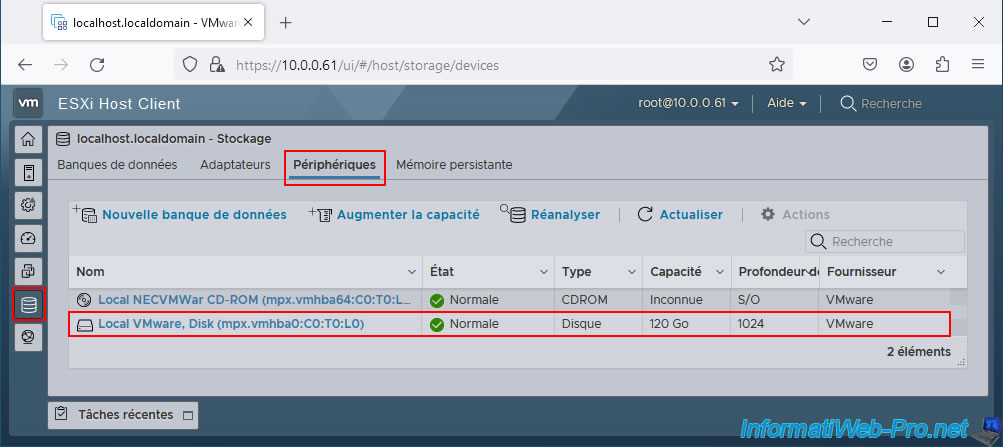Viewport: 1003px width, 447px height.
Task: Expand the État column dropdown arrow
Action: pyautogui.click(x=544, y=272)
